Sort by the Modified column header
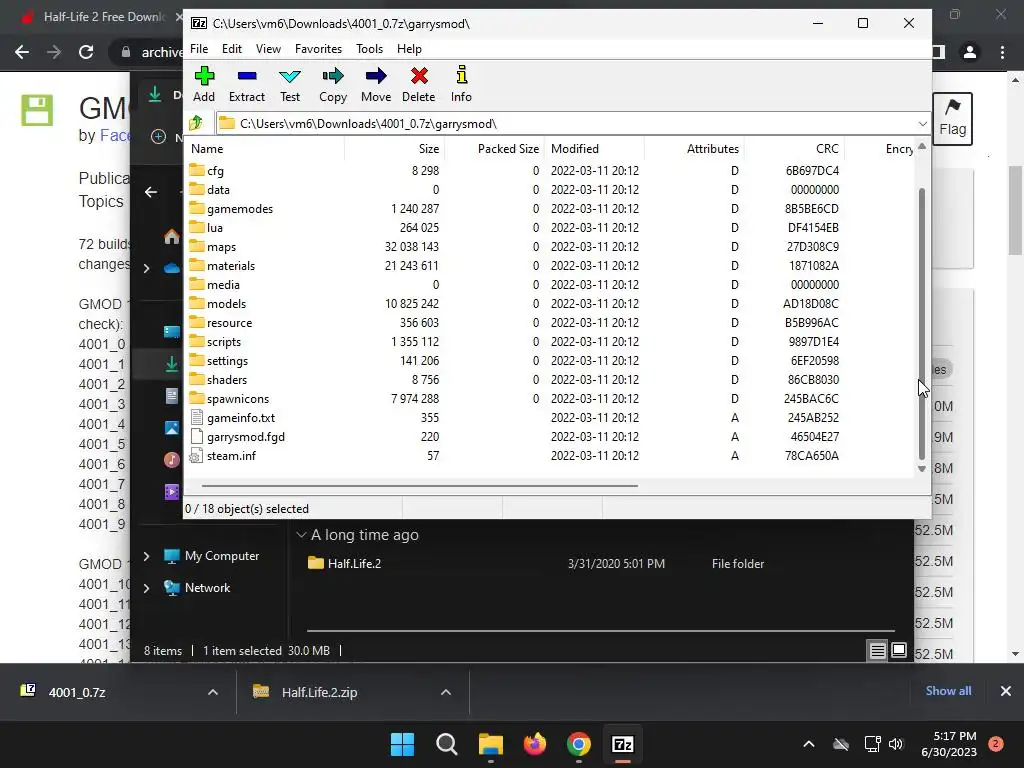This screenshot has height=768, width=1024. click(x=594, y=149)
